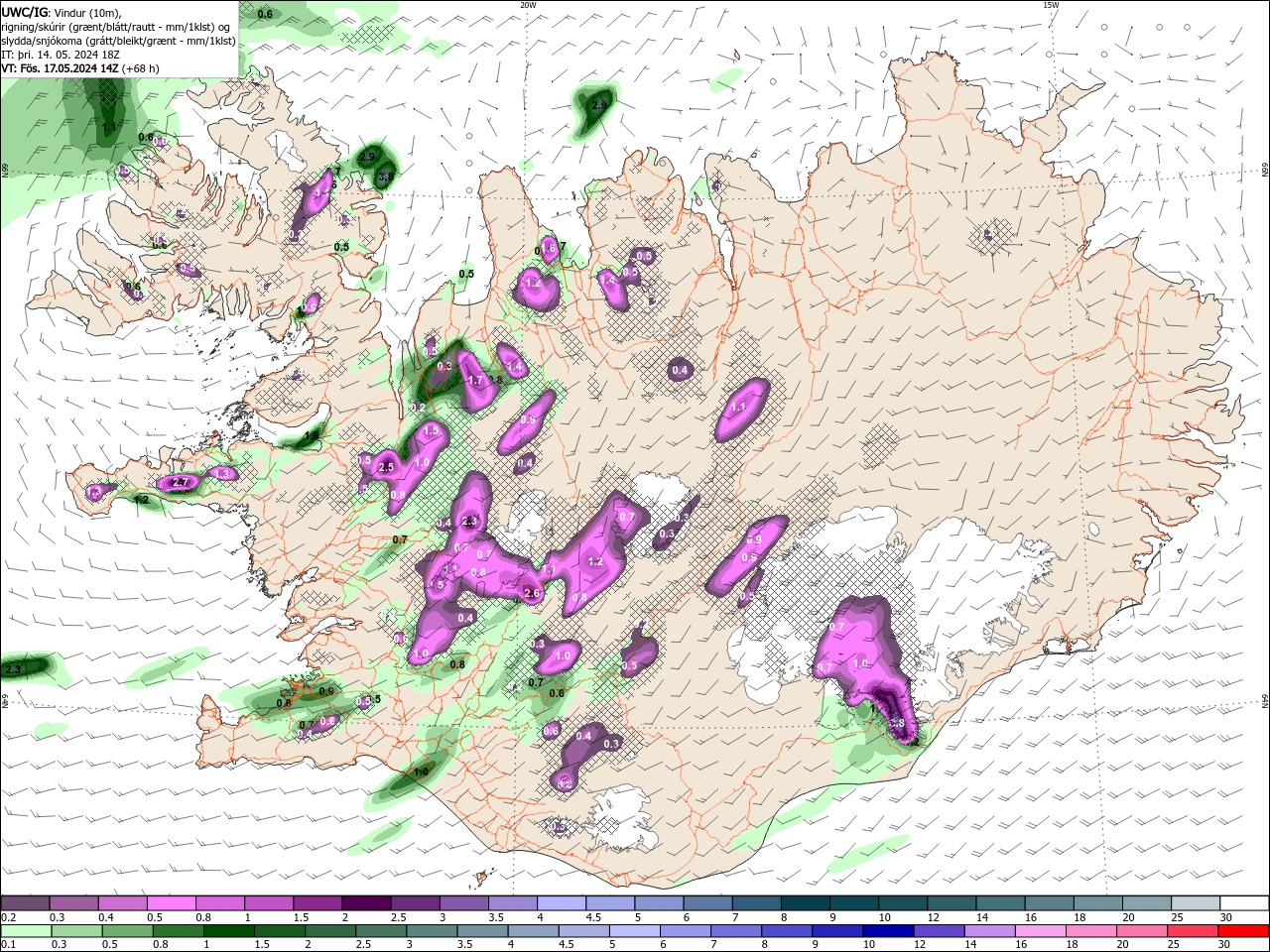Viewport: 1270px width, 952px height.
Task: Pick the pale green 0.1 swatch in the rain legend
Action: [24, 931]
